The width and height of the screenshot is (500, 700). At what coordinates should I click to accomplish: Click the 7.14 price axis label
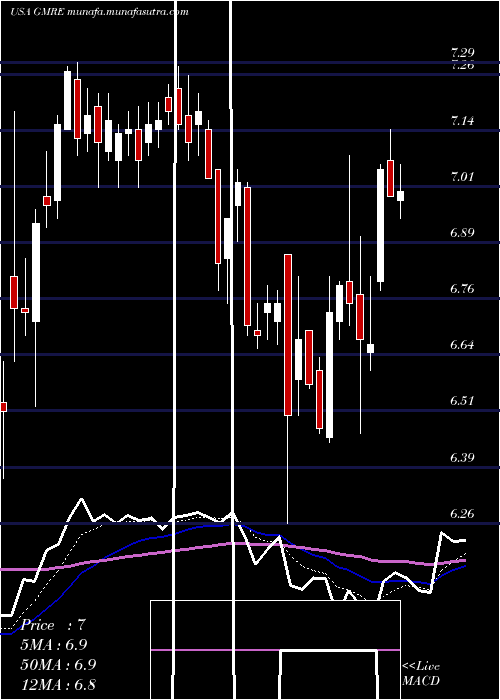pyautogui.click(x=462, y=121)
